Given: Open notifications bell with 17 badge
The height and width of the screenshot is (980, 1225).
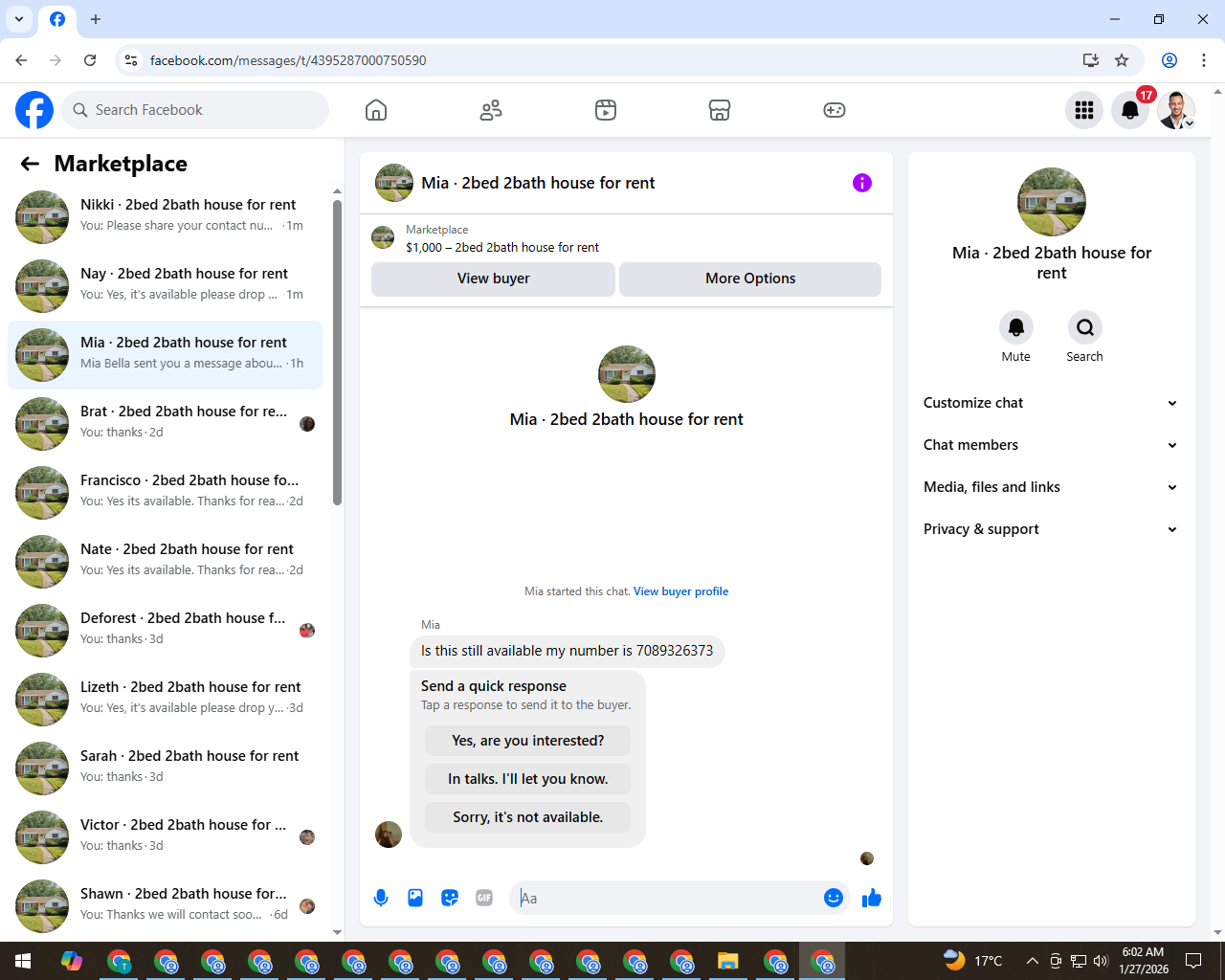Looking at the screenshot, I should [x=1130, y=110].
